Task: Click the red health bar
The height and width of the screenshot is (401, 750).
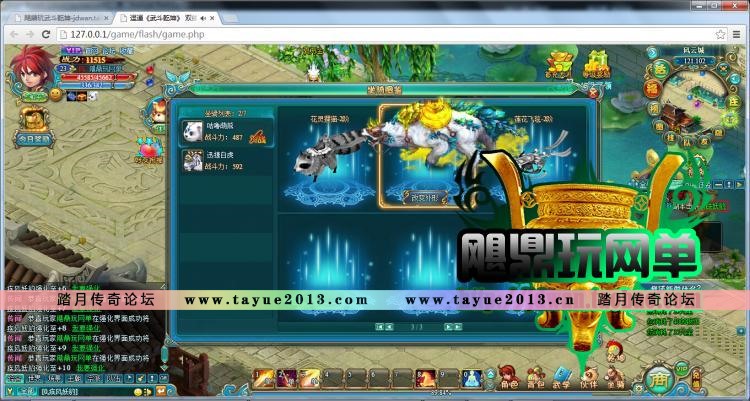Action: (x=97, y=77)
